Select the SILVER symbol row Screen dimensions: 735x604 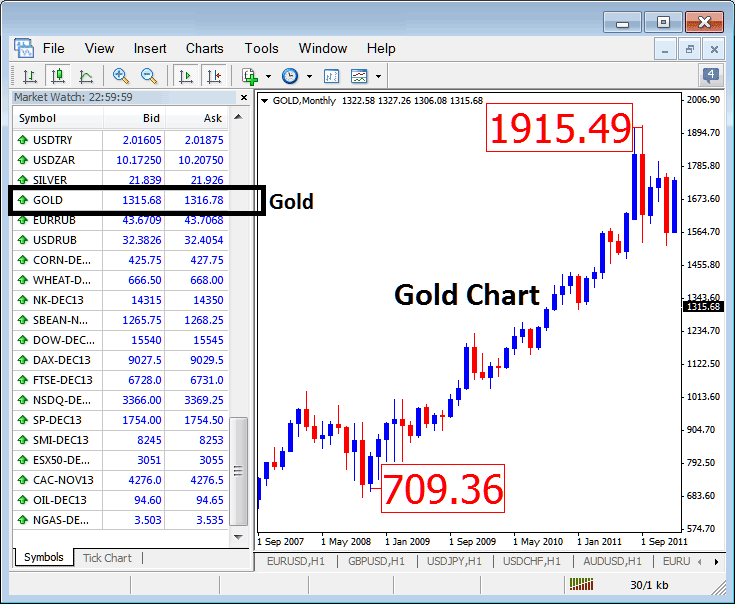(x=120, y=180)
